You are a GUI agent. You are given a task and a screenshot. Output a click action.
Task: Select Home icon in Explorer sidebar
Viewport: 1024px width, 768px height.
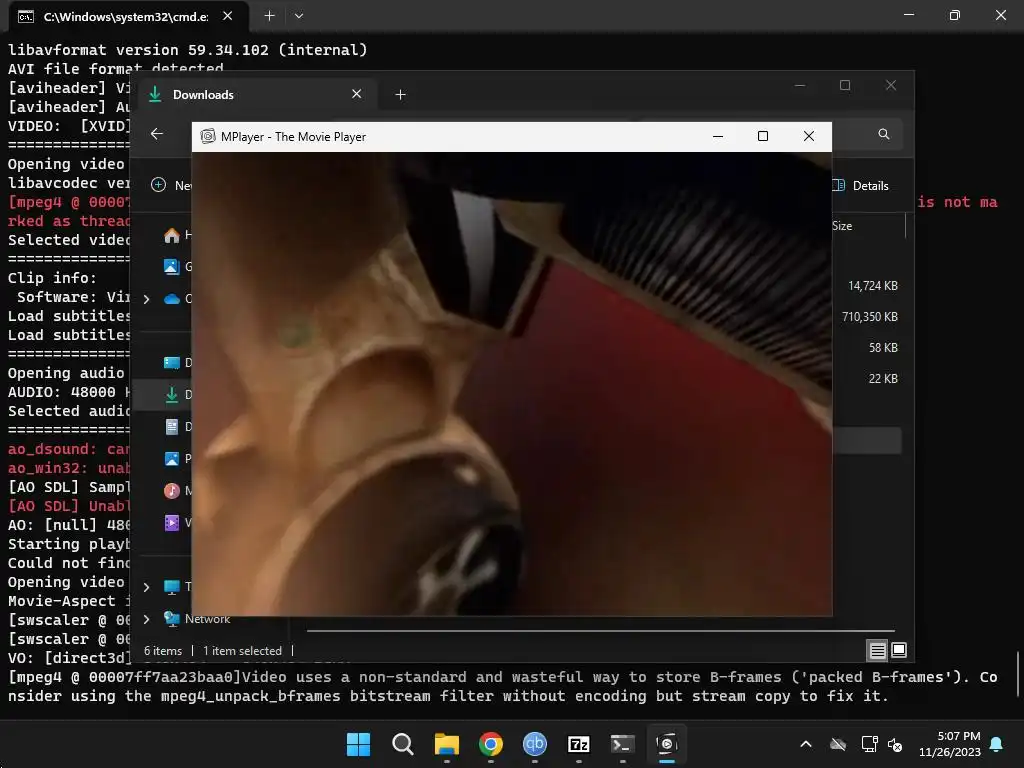[172, 235]
